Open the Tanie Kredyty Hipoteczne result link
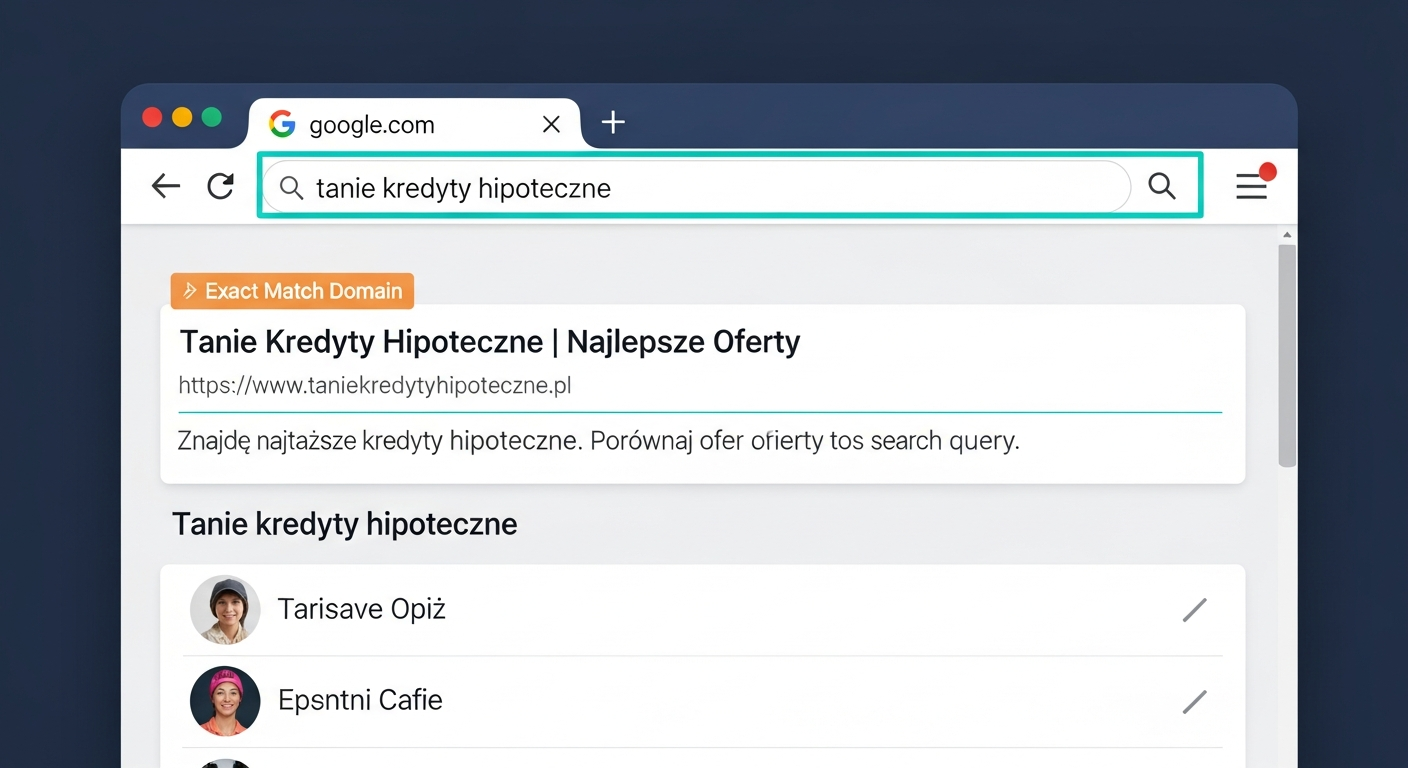 (x=489, y=341)
